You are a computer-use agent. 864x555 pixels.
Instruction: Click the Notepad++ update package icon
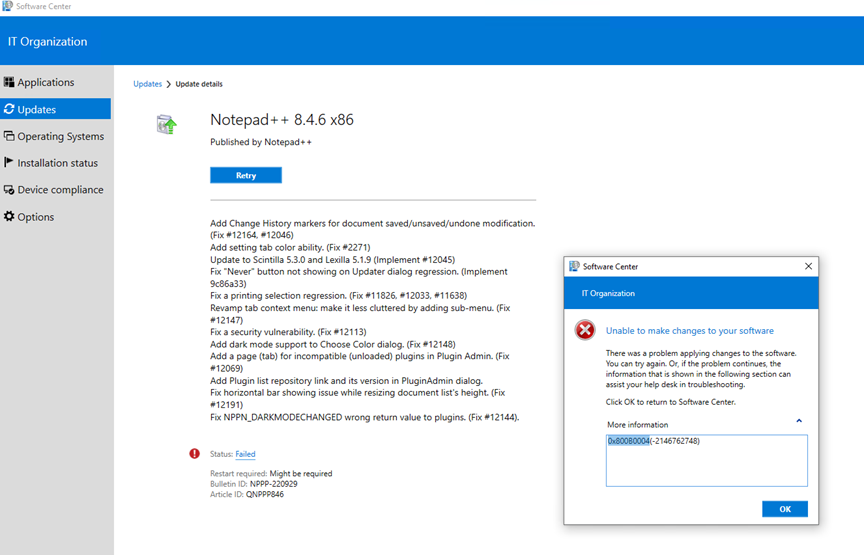[166, 124]
